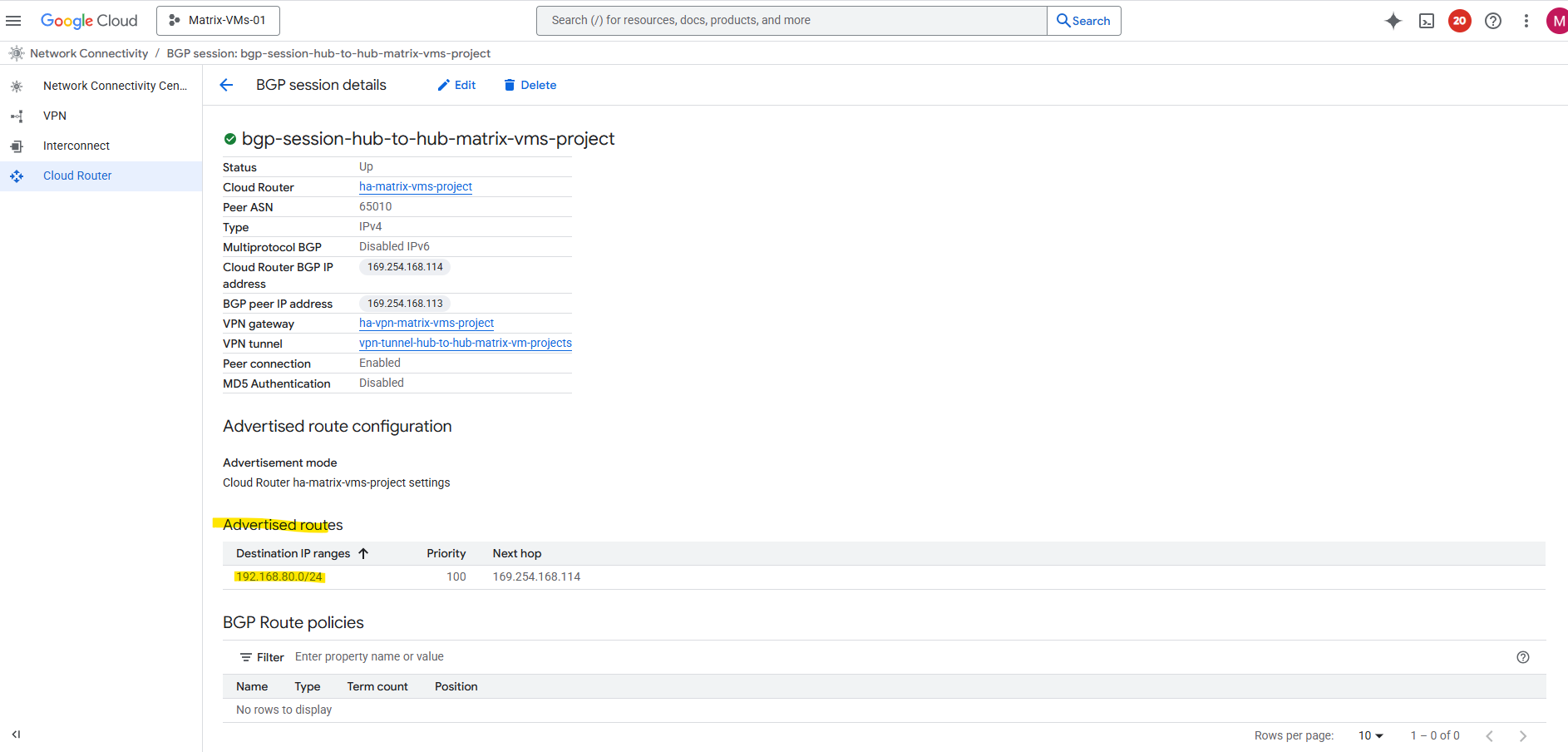Click the green status check icon
Image resolution: width=1568 pixels, height=752 pixels.
coord(230,139)
